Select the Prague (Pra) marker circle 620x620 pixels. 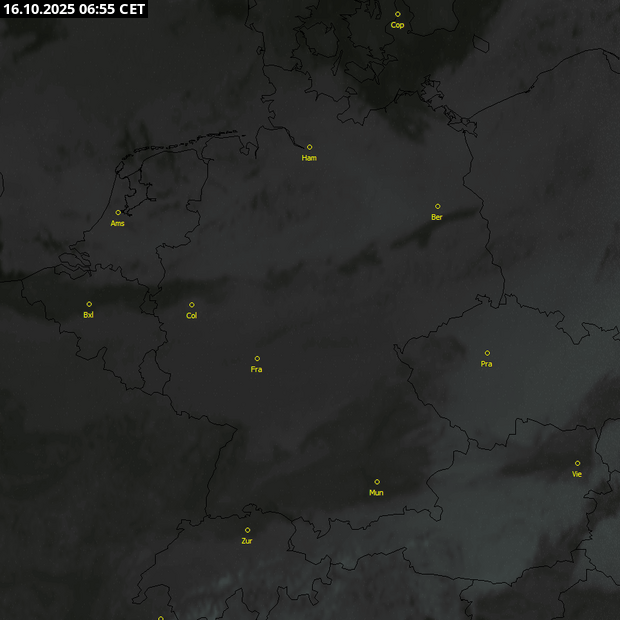[487, 353]
